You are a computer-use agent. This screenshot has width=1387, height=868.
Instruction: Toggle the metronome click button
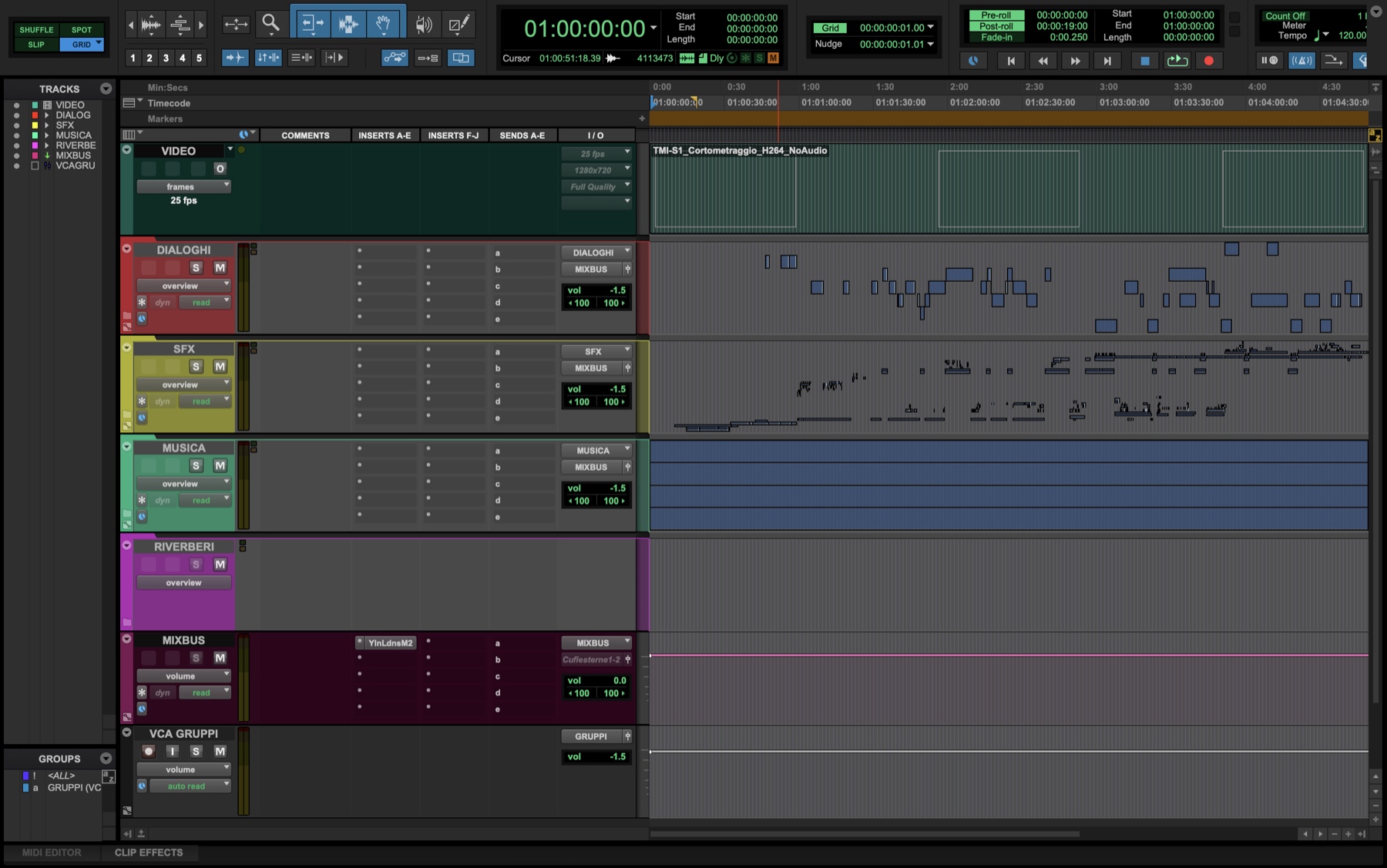click(x=1301, y=60)
